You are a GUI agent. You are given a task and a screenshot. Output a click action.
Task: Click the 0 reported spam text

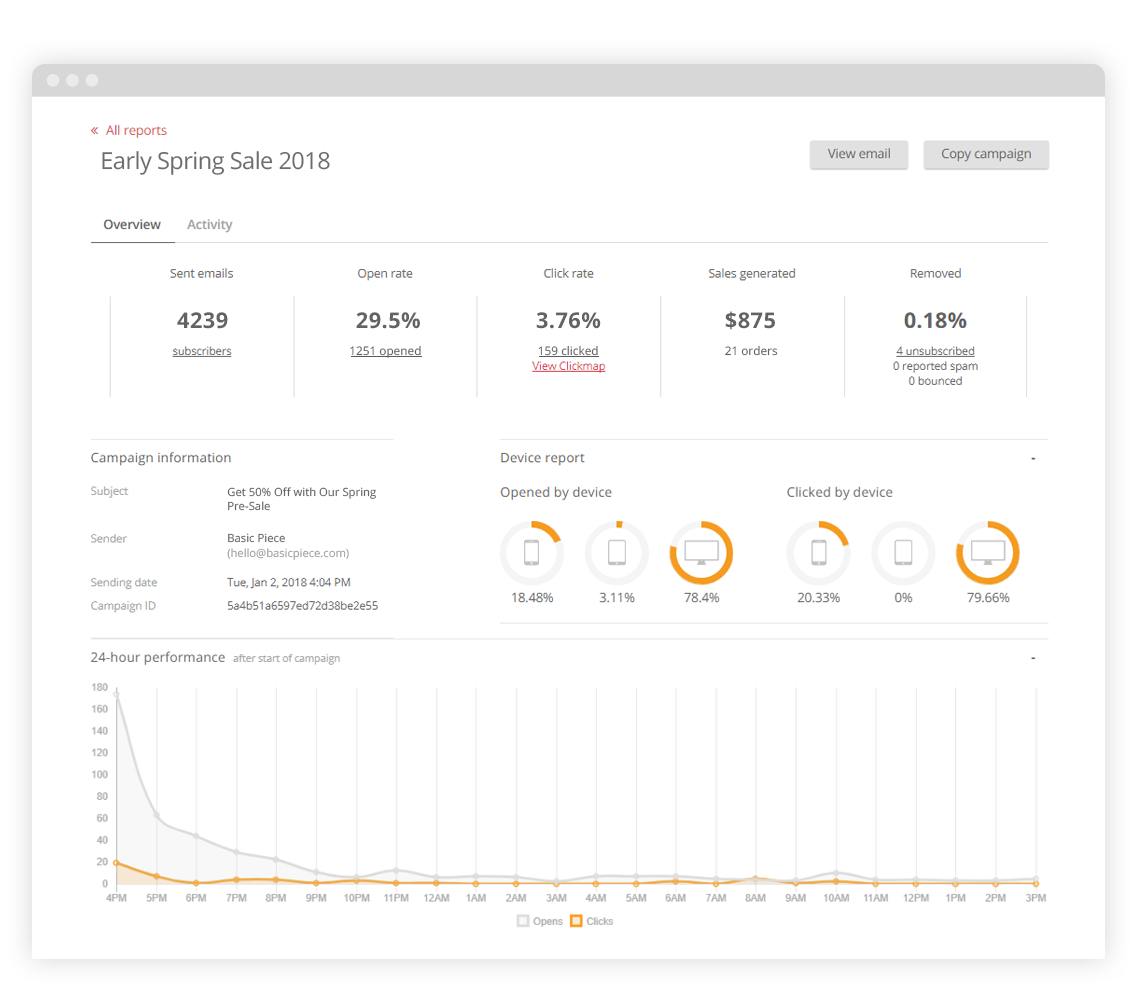point(935,366)
